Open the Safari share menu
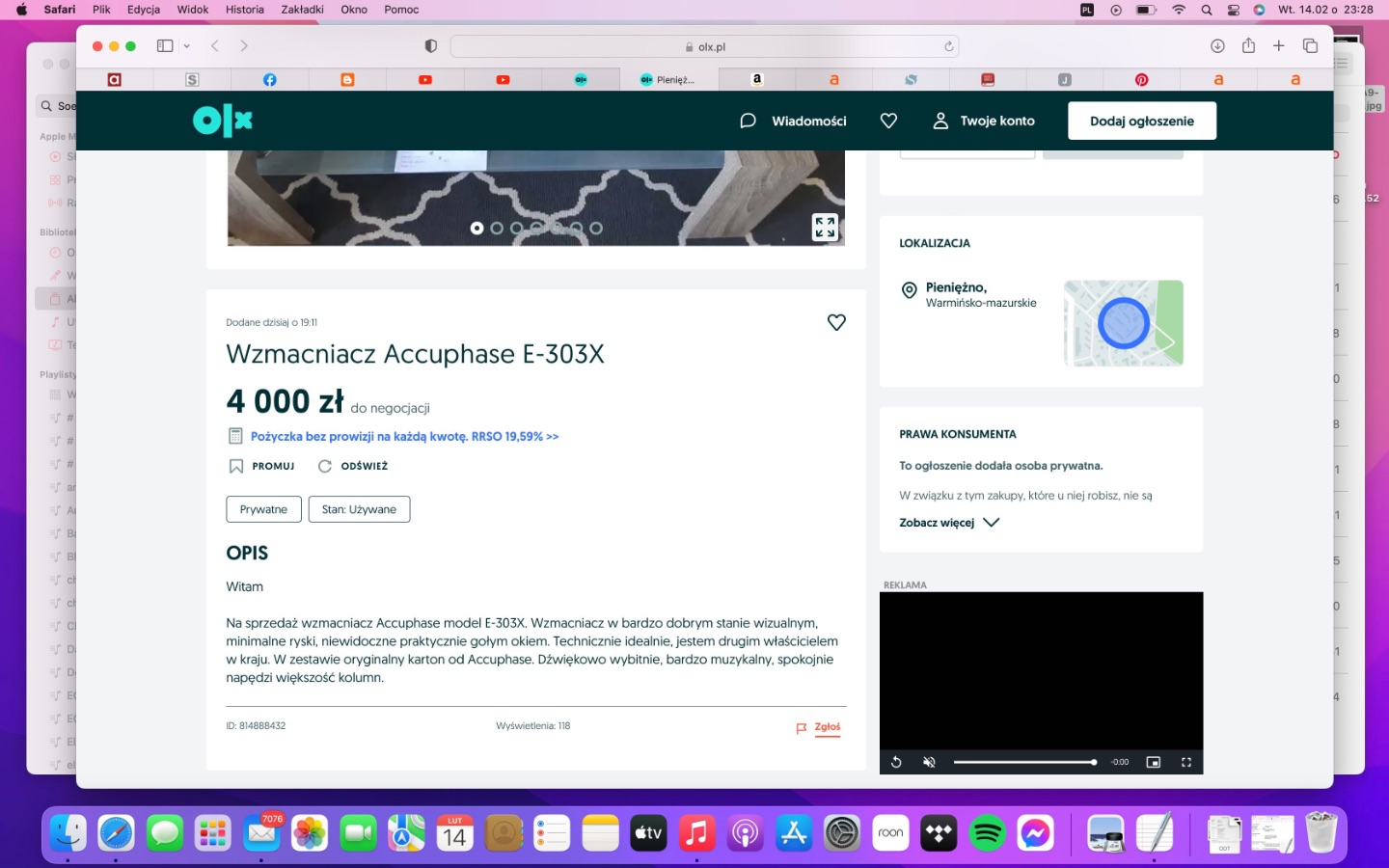 click(x=1248, y=45)
